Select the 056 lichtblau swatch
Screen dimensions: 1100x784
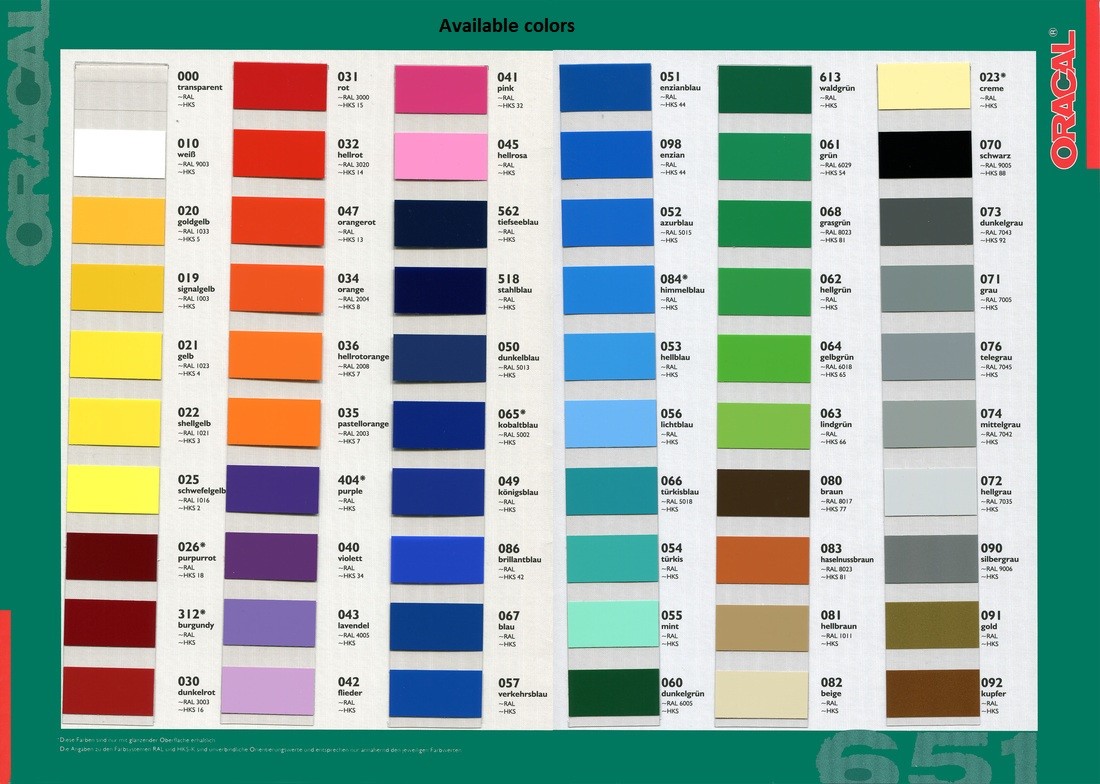tap(609, 424)
